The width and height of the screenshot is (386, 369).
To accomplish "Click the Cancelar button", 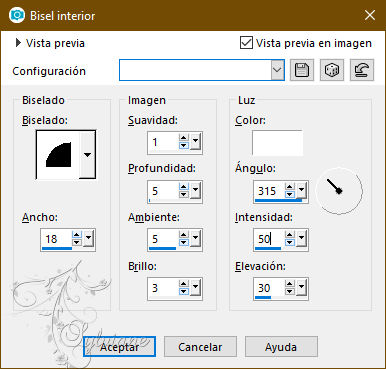I will pos(200,347).
